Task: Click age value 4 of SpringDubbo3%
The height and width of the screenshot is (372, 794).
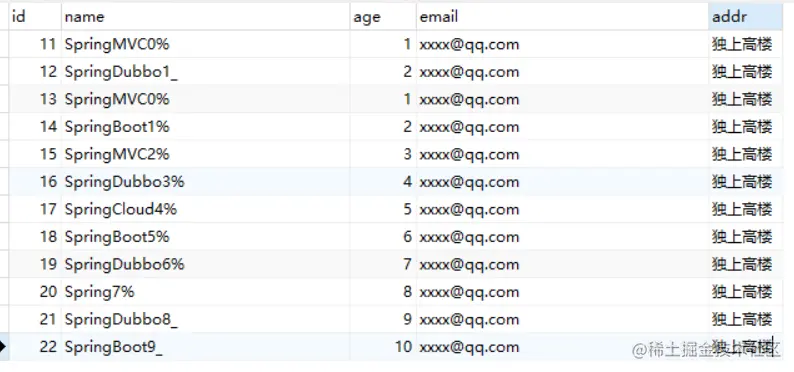Action: click(x=383, y=182)
